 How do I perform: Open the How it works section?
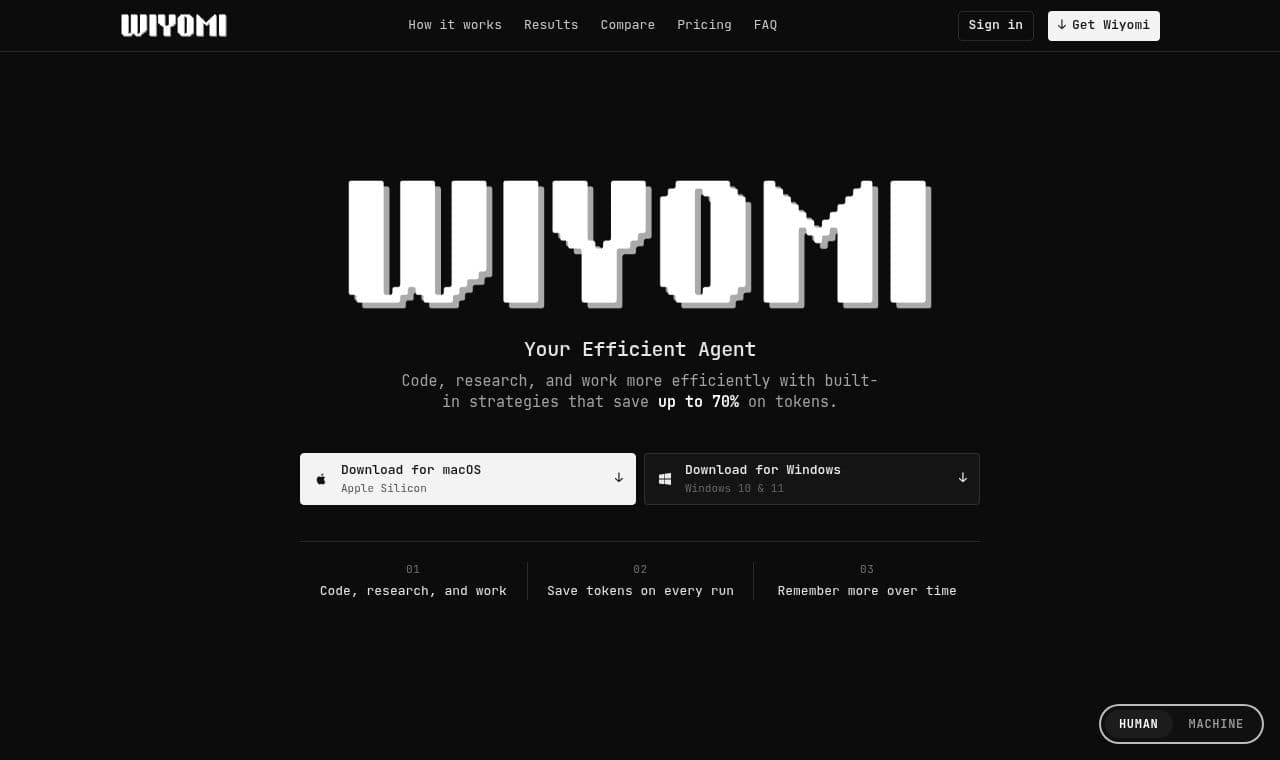(455, 25)
